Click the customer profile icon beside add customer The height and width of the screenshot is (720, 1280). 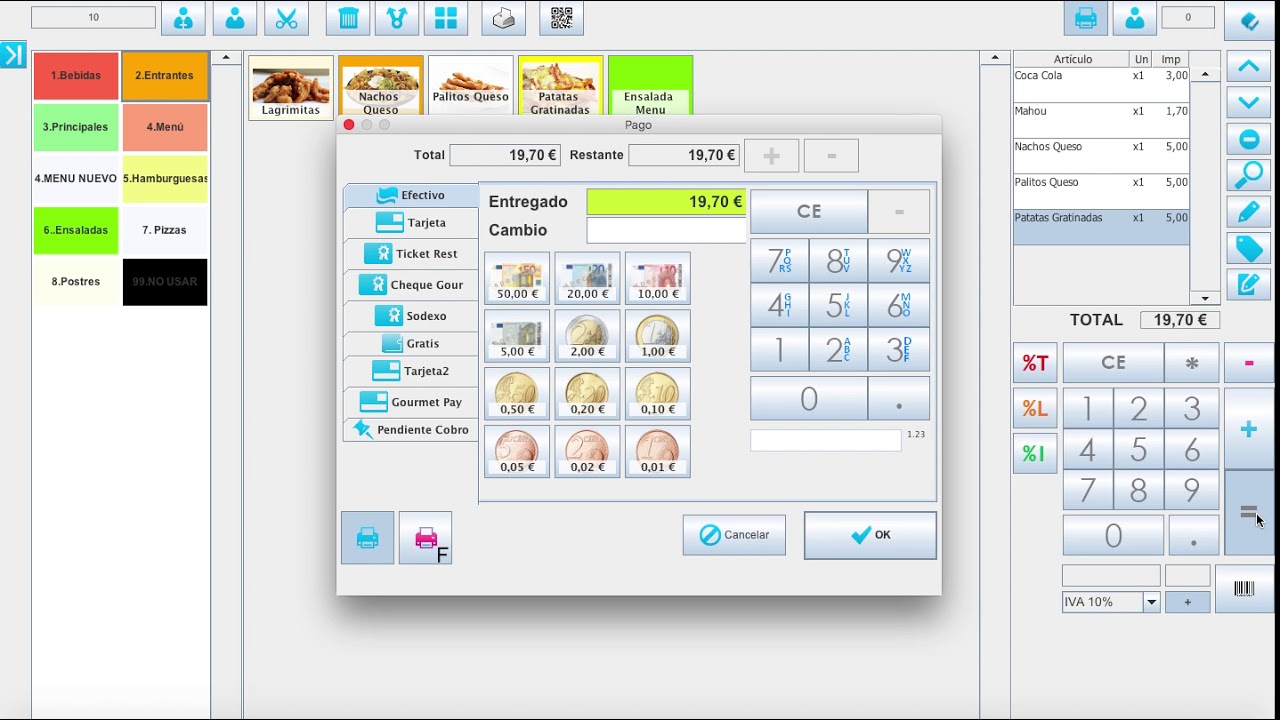234,18
